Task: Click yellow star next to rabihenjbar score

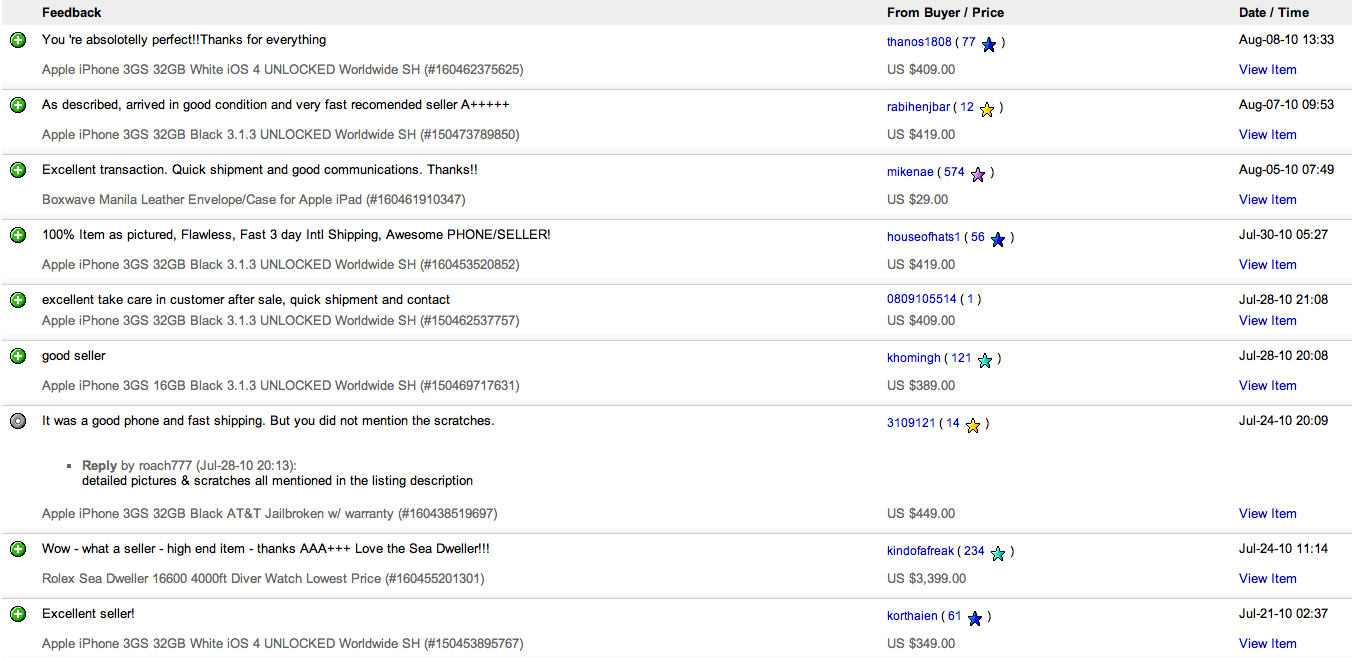Action: click(x=987, y=109)
